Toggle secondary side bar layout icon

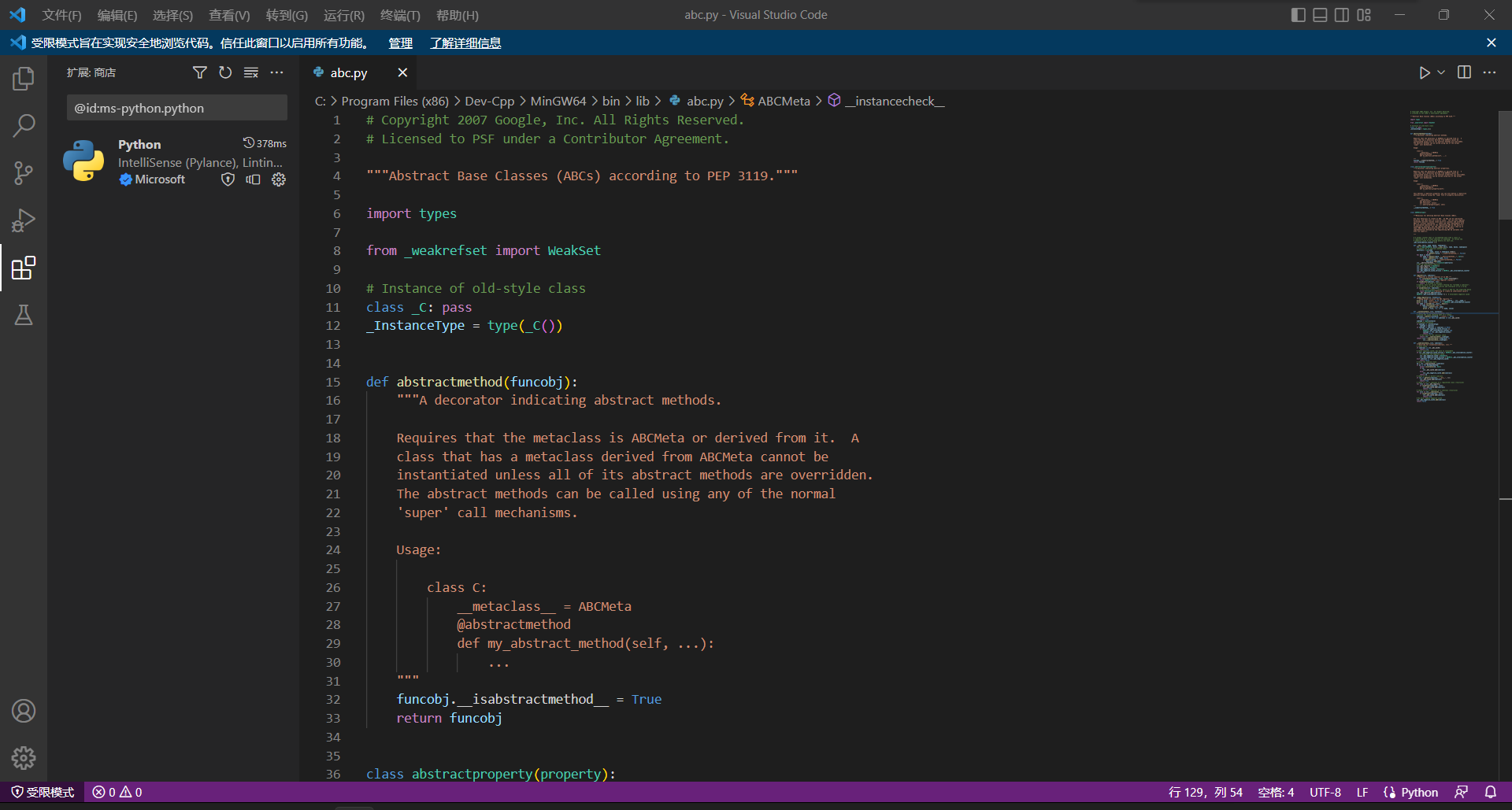pos(1342,15)
